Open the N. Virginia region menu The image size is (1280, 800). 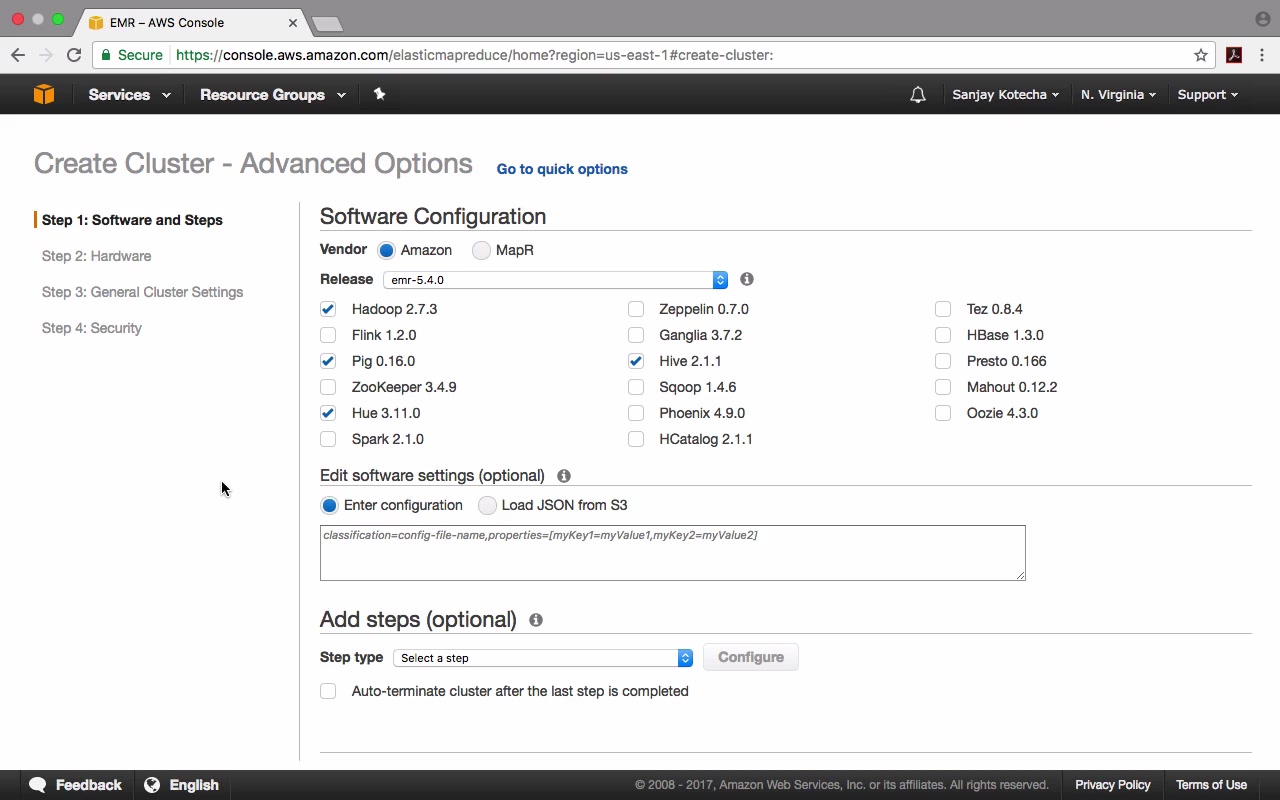click(x=1118, y=95)
